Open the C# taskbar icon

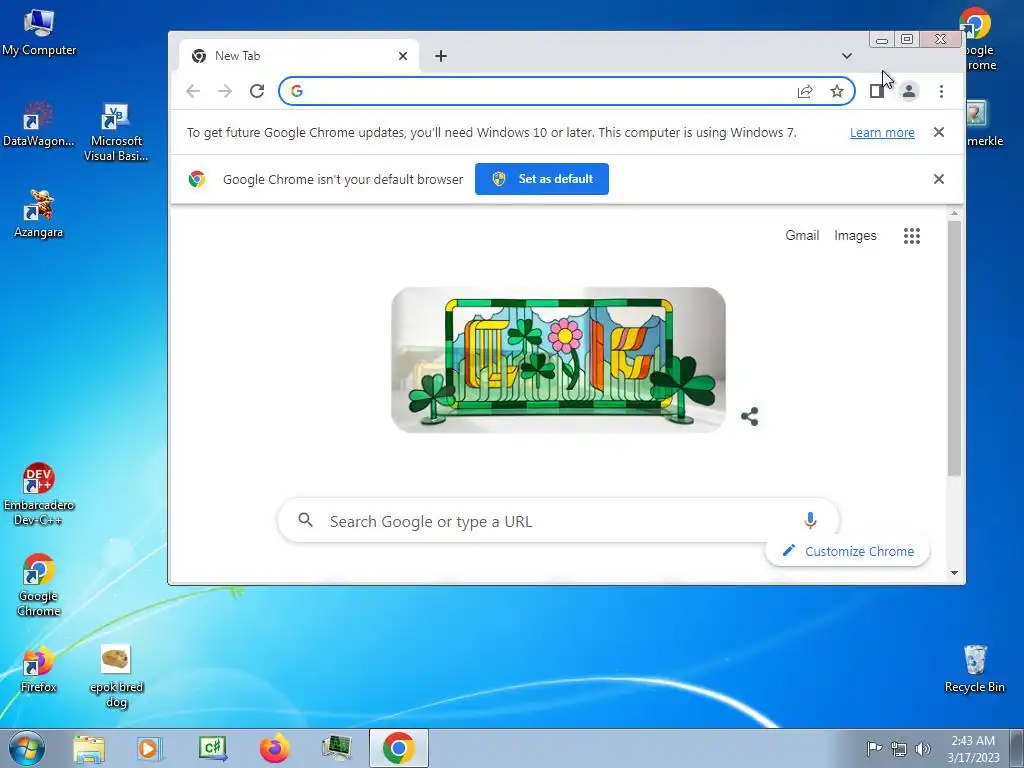coord(212,748)
